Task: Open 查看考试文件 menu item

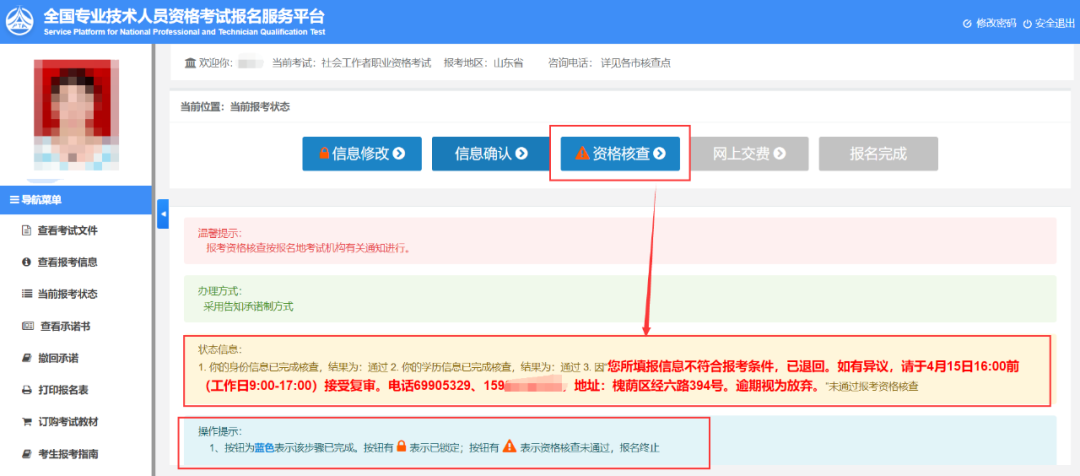Action: point(68,231)
